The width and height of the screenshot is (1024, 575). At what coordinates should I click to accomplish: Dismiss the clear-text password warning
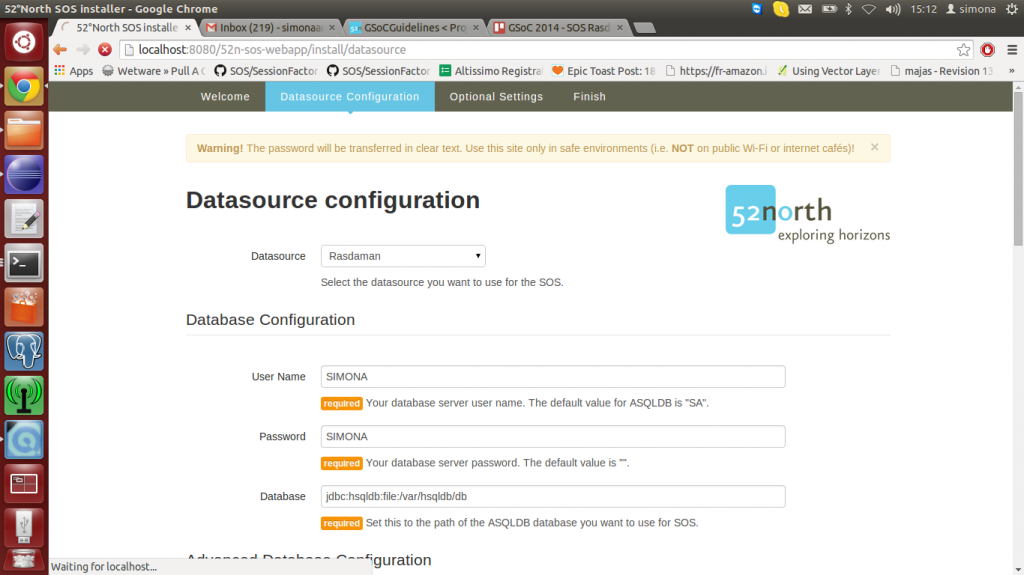pos(874,148)
